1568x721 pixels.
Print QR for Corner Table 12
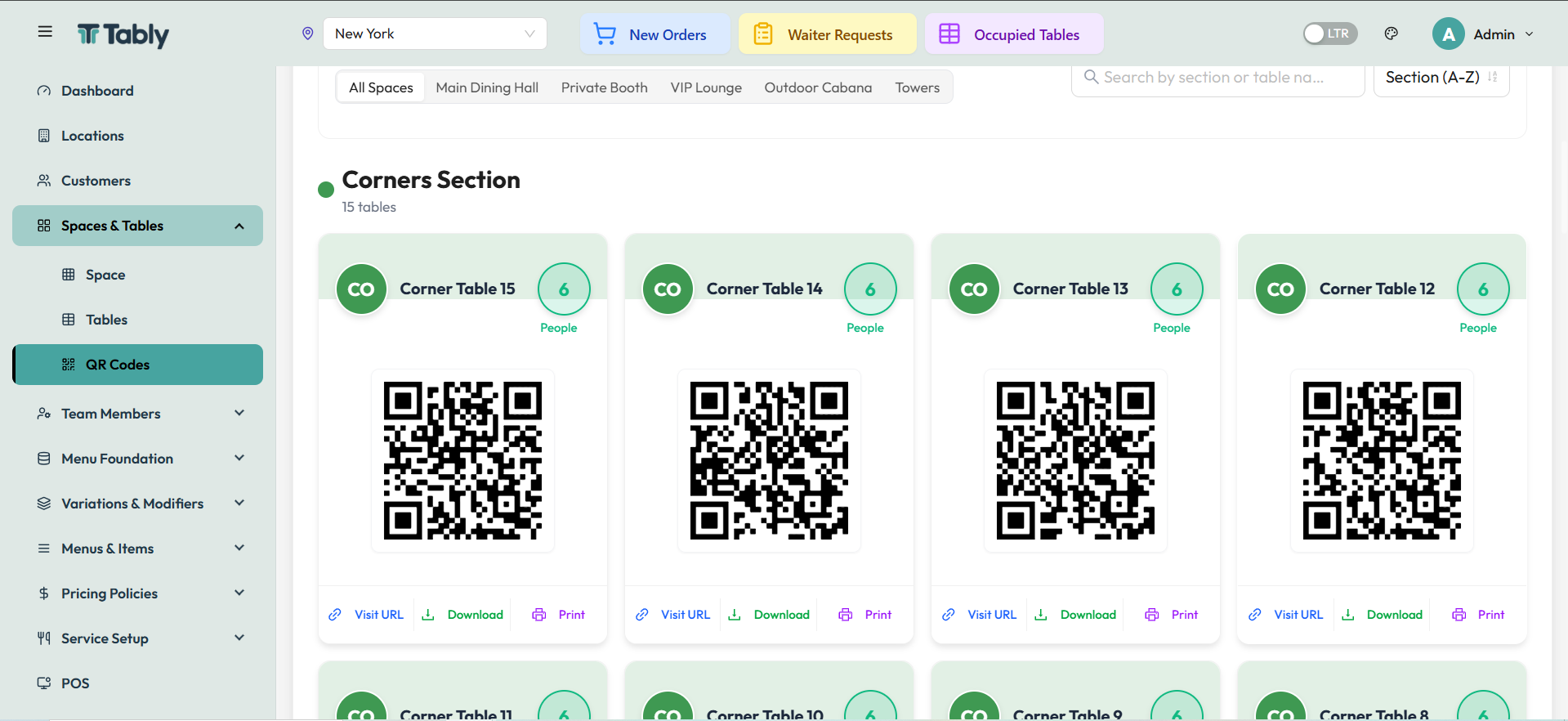click(1478, 615)
